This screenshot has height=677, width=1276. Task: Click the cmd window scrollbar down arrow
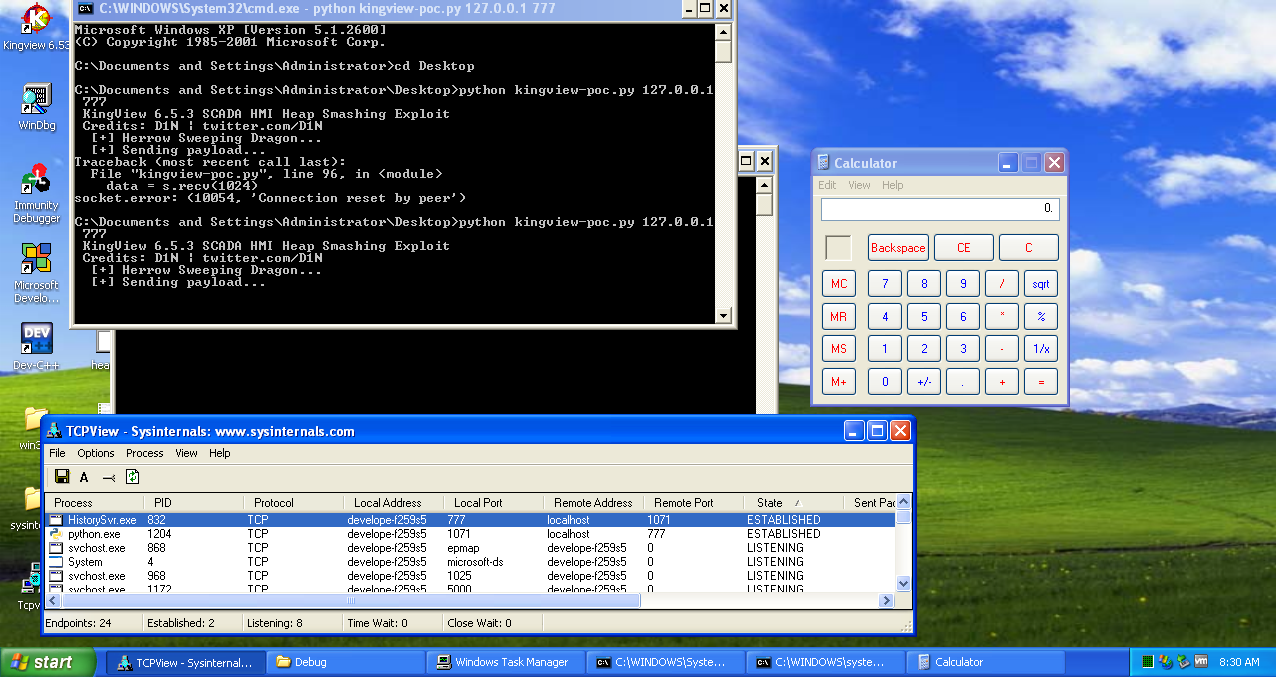[725, 316]
